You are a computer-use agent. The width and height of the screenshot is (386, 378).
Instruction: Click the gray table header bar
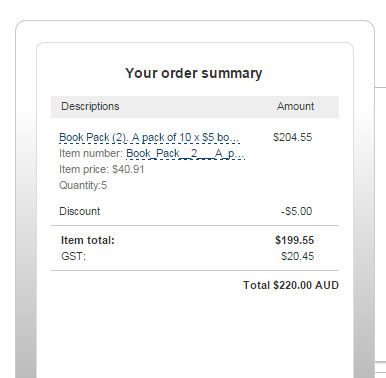(195, 107)
